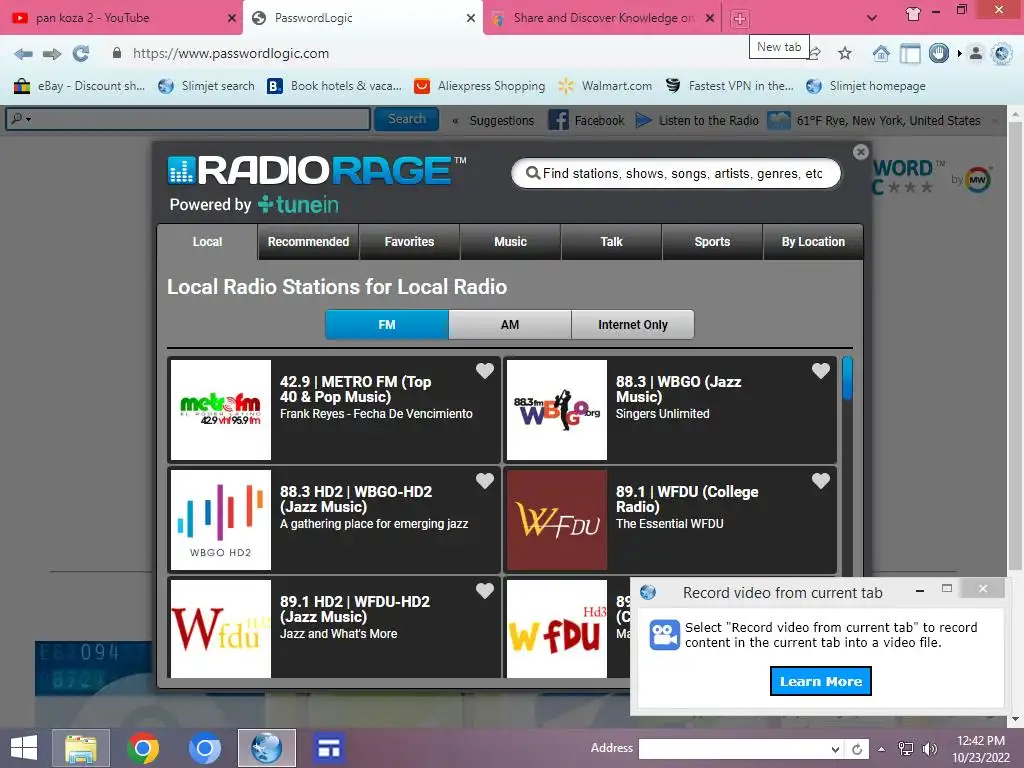Viewport: 1024px width, 768px height.
Task: Favorite the 88.3 HD2 WBGO-HD2 heart
Action: tap(485, 481)
